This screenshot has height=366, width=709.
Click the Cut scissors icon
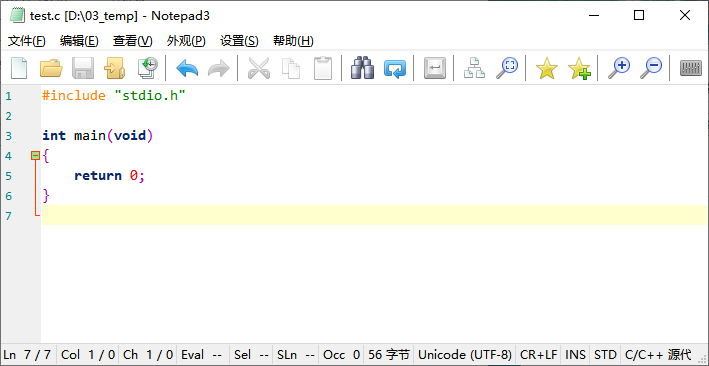coord(259,68)
